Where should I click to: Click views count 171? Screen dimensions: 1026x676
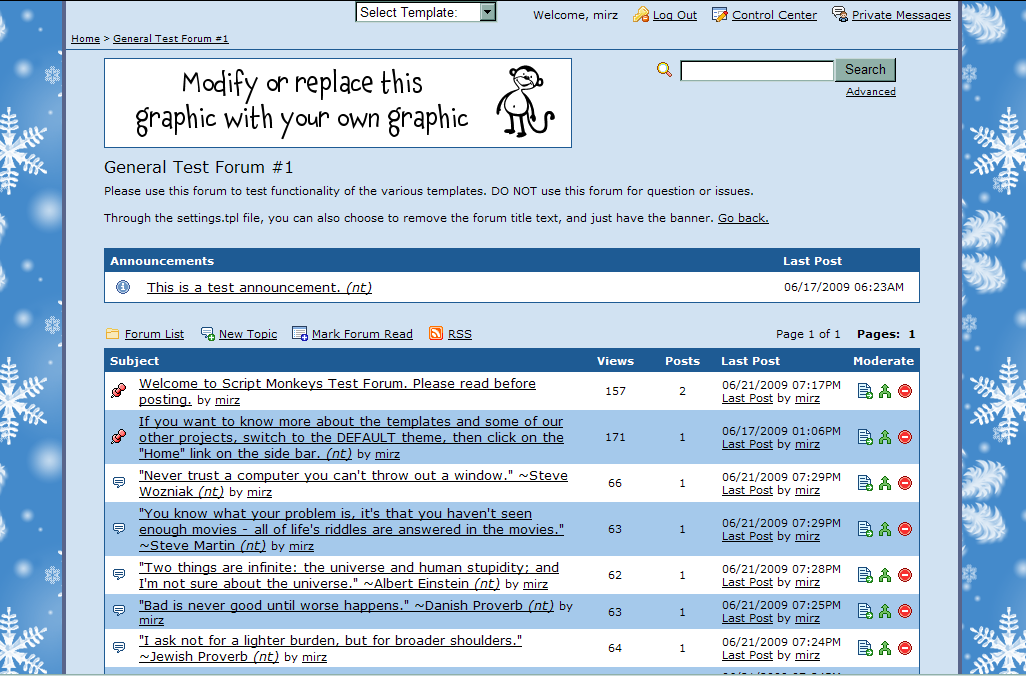(615, 437)
